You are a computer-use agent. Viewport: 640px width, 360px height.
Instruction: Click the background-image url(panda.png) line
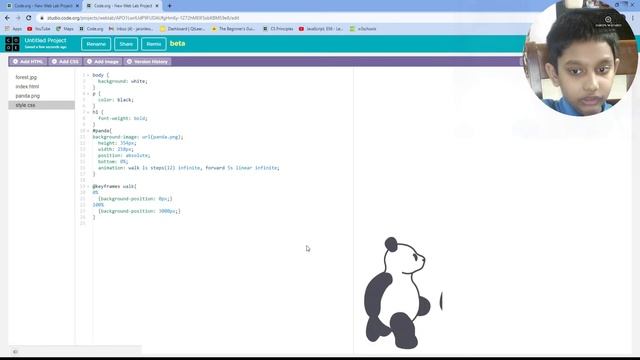(138, 137)
